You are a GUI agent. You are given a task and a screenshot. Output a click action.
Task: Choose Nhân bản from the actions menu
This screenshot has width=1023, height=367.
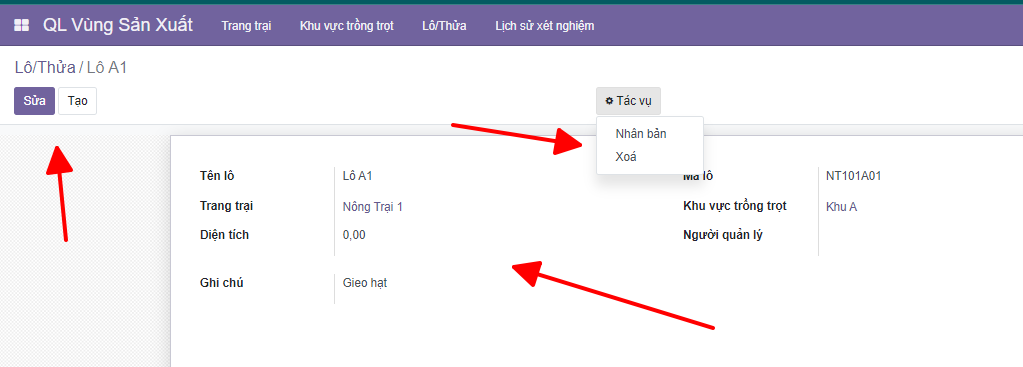[641, 134]
